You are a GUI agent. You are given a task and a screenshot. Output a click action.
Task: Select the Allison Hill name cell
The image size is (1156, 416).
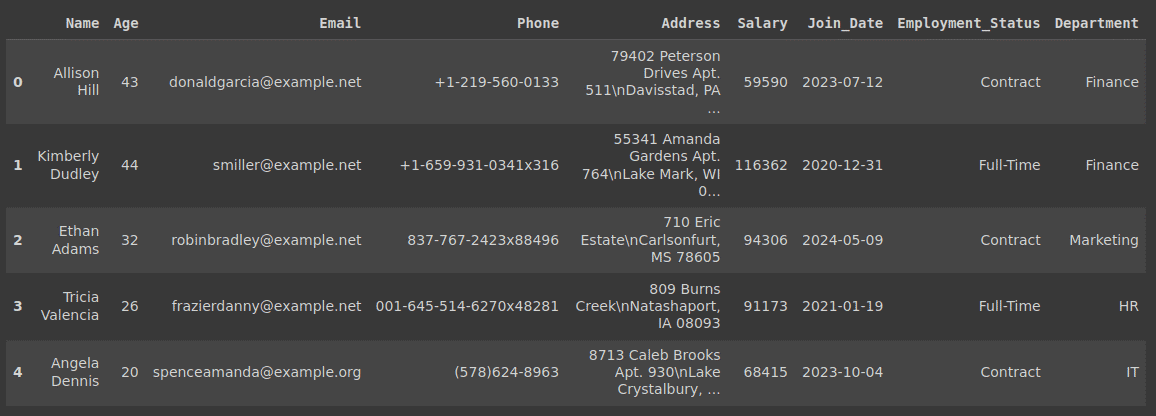[x=76, y=82]
